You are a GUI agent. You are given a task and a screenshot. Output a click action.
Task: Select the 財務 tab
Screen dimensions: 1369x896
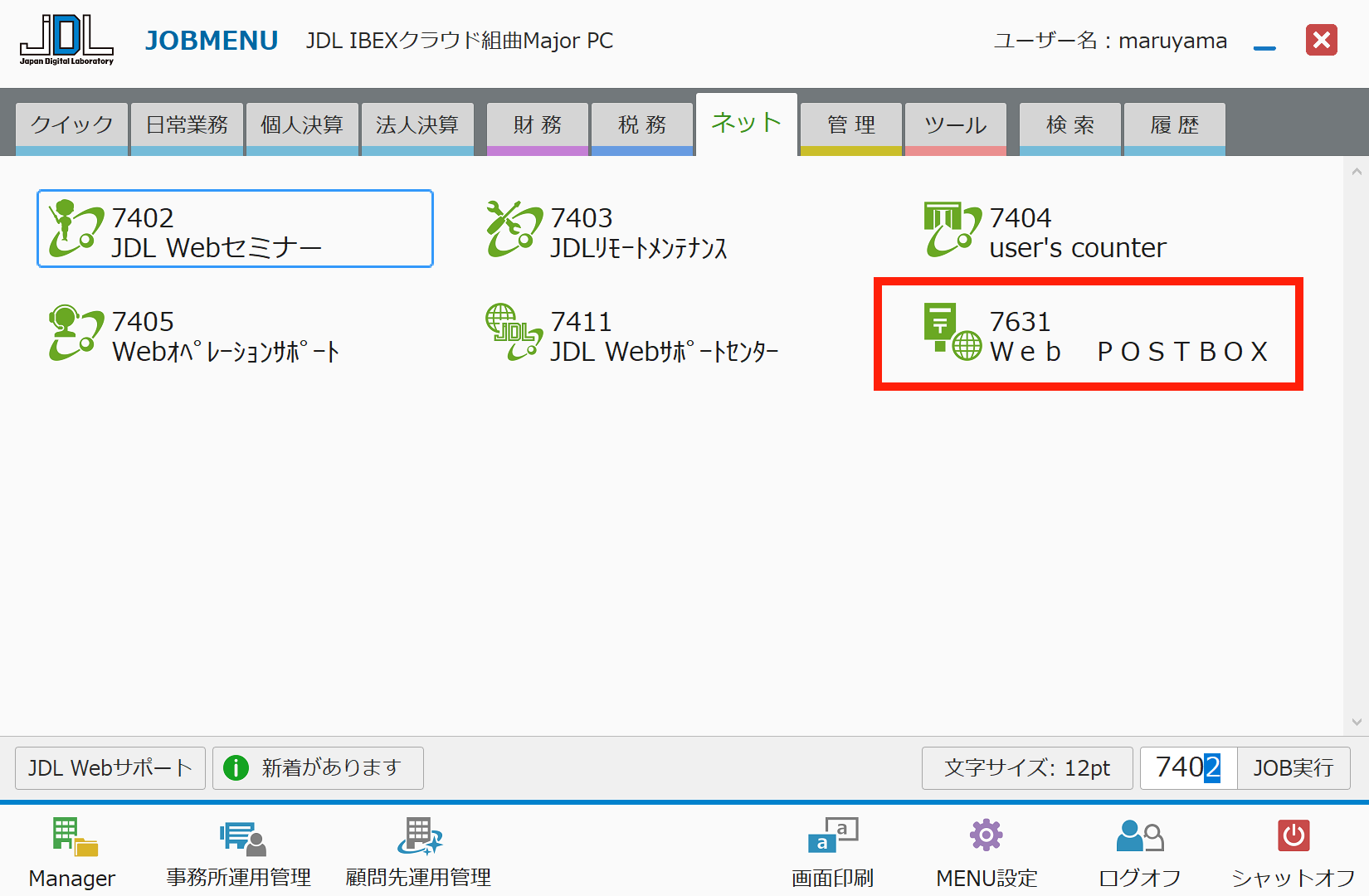[538, 128]
